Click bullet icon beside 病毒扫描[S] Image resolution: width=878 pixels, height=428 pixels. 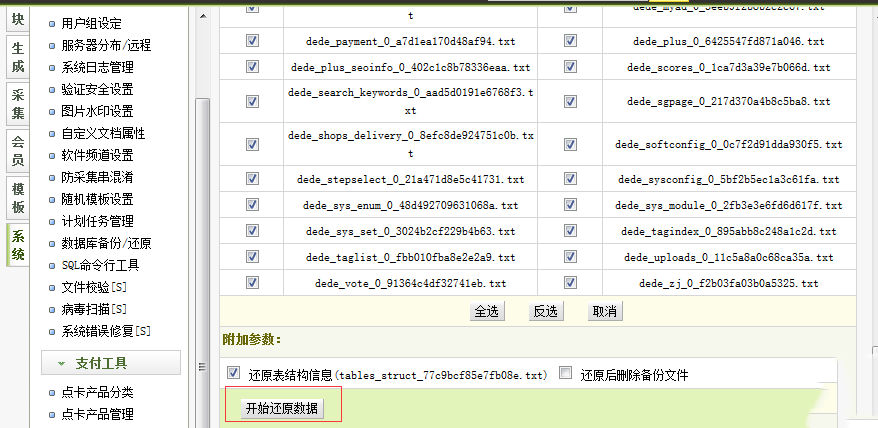53,309
